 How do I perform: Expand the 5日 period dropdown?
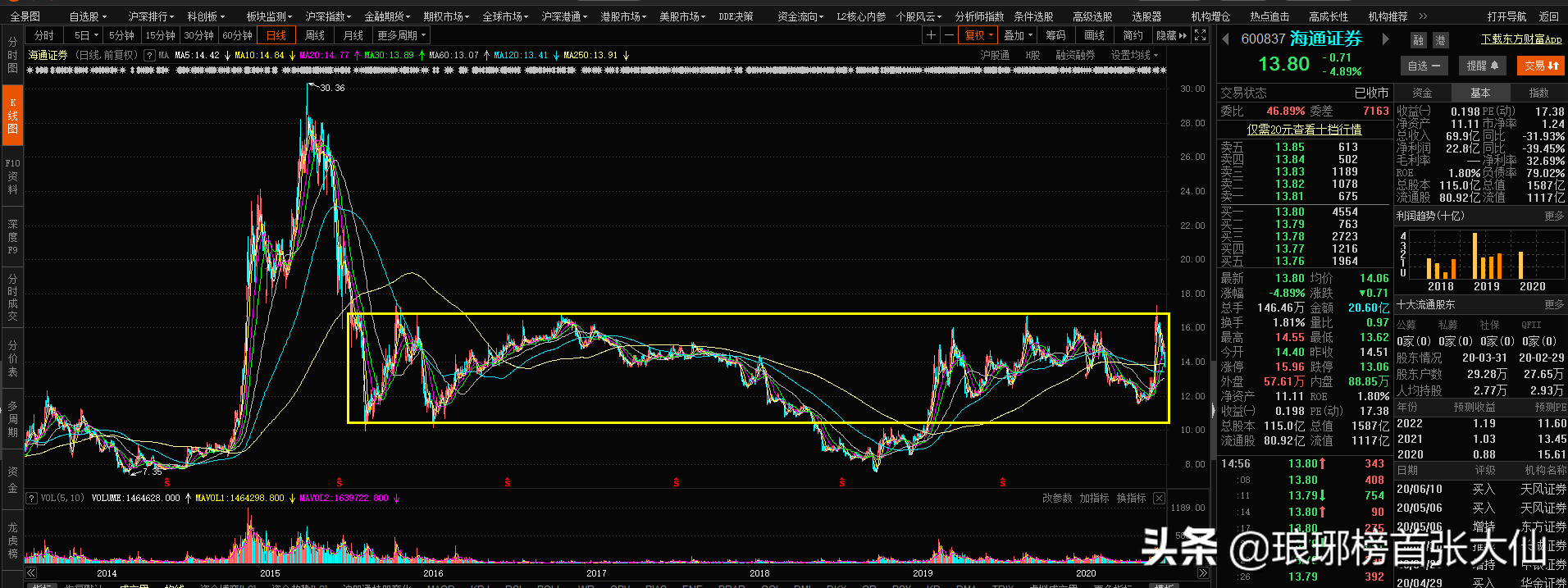85,35
